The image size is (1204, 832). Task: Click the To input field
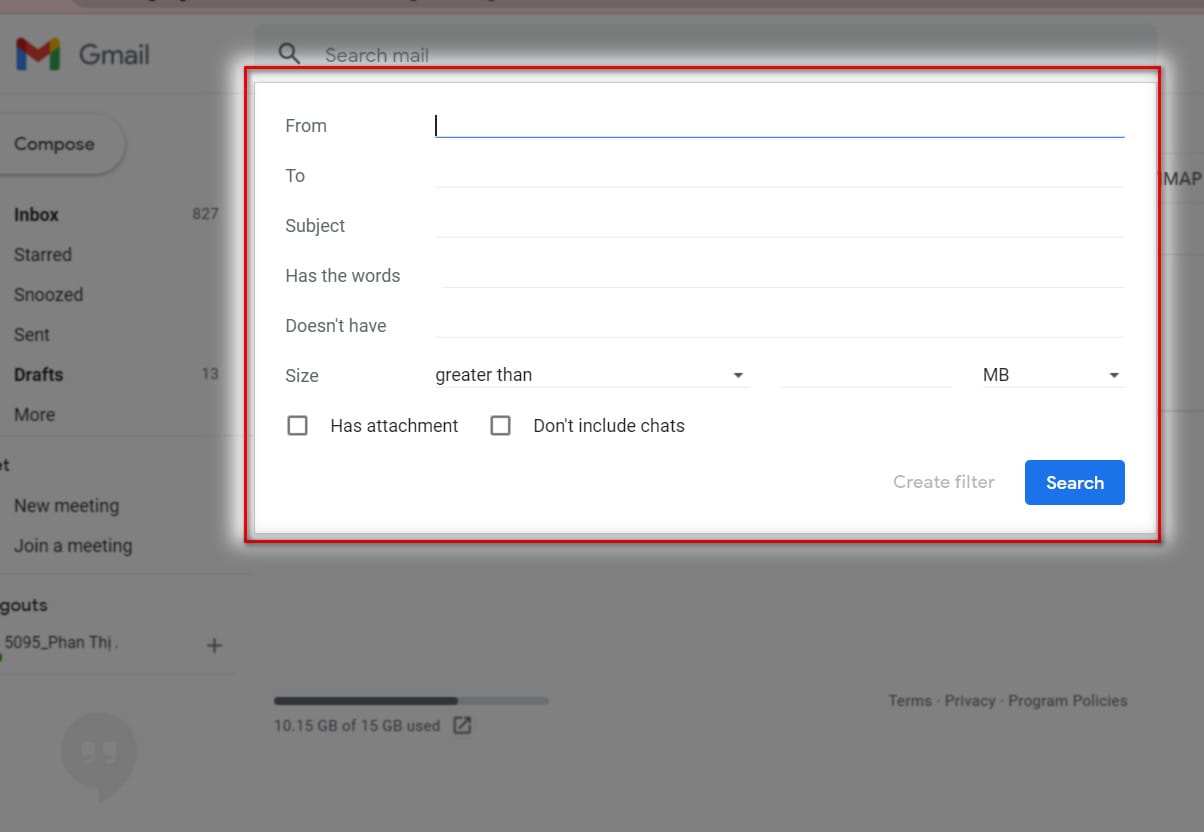click(x=780, y=174)
